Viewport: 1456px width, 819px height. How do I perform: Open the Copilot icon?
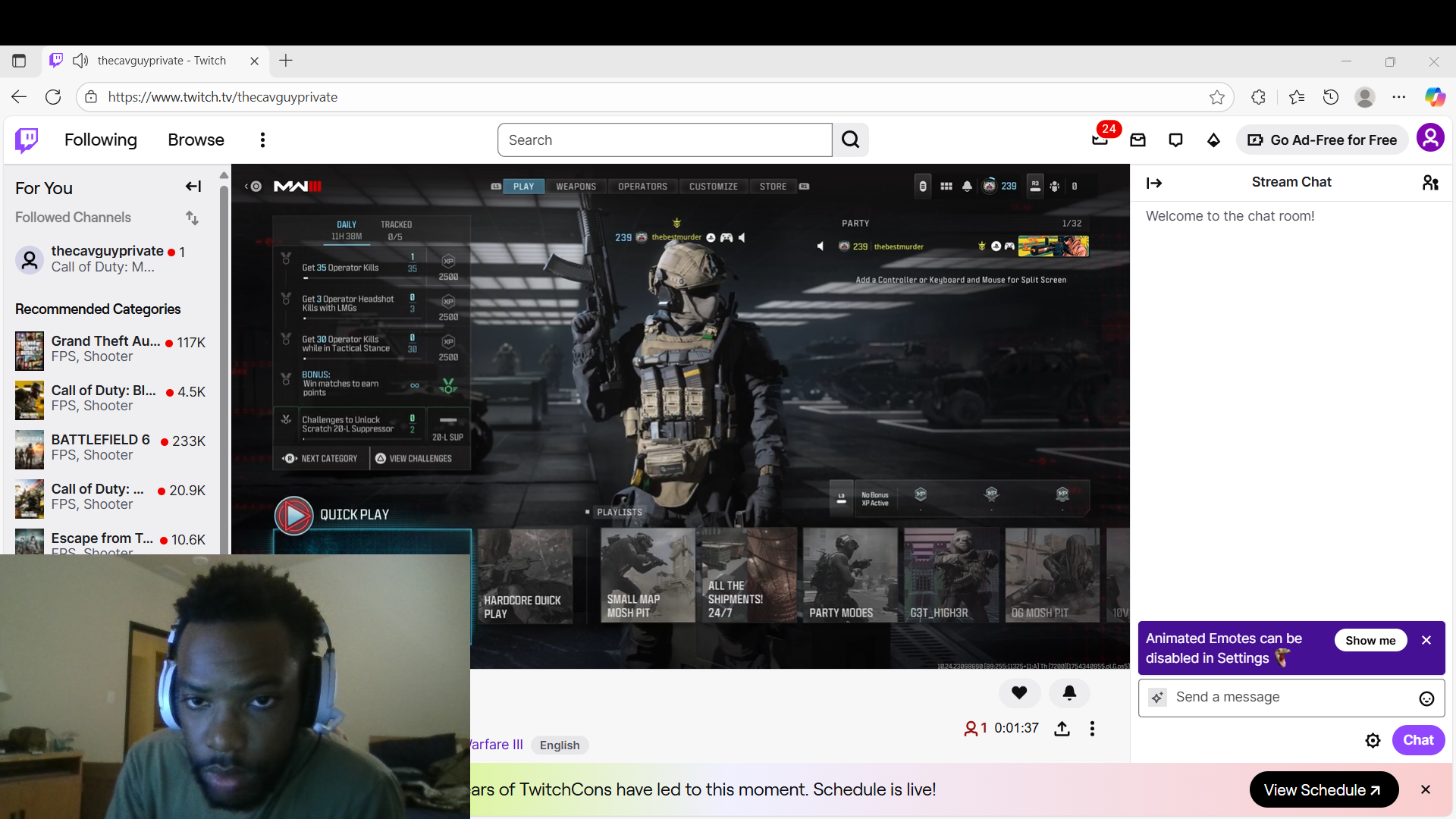(1435, 97)
